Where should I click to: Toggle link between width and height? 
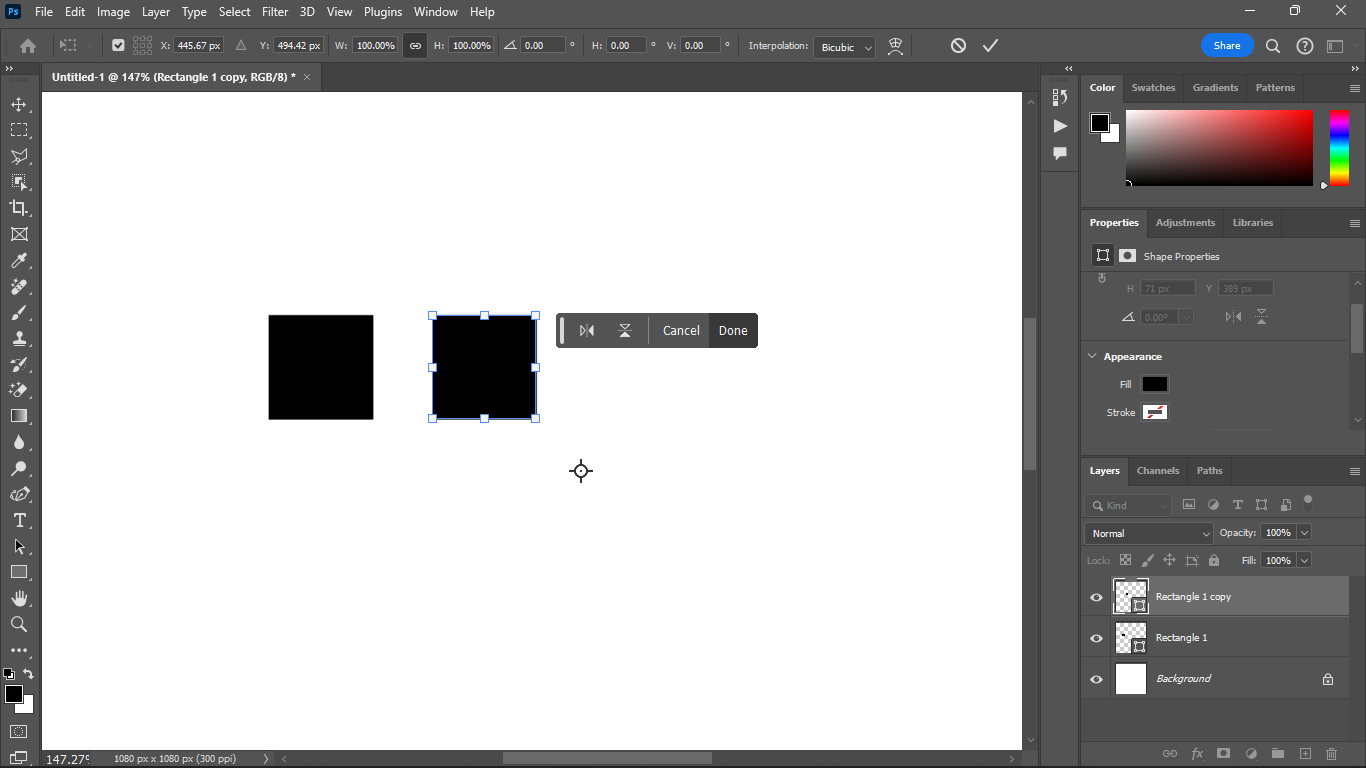point(415,45)
